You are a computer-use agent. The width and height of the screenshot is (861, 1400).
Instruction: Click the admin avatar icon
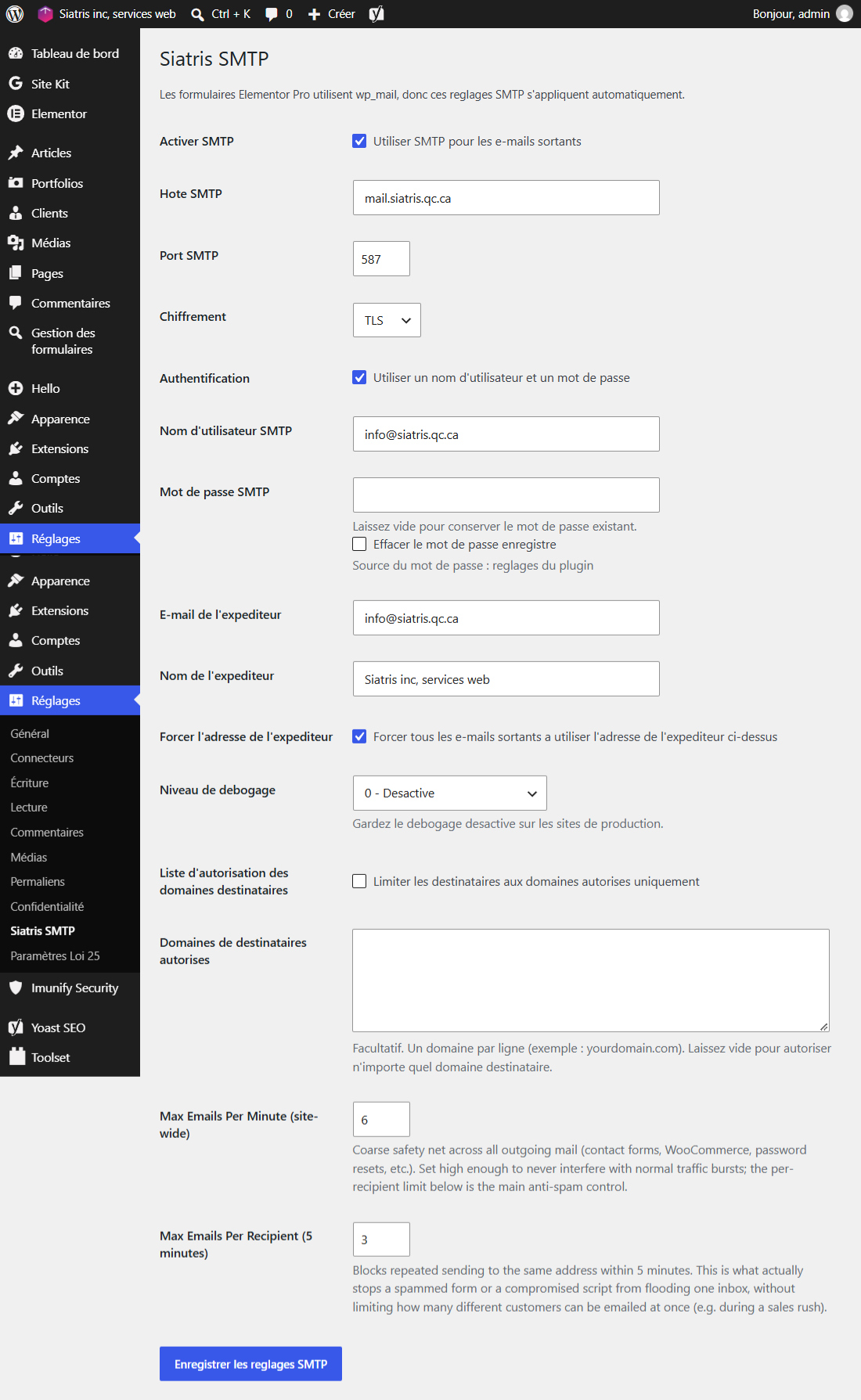point(845,13)
